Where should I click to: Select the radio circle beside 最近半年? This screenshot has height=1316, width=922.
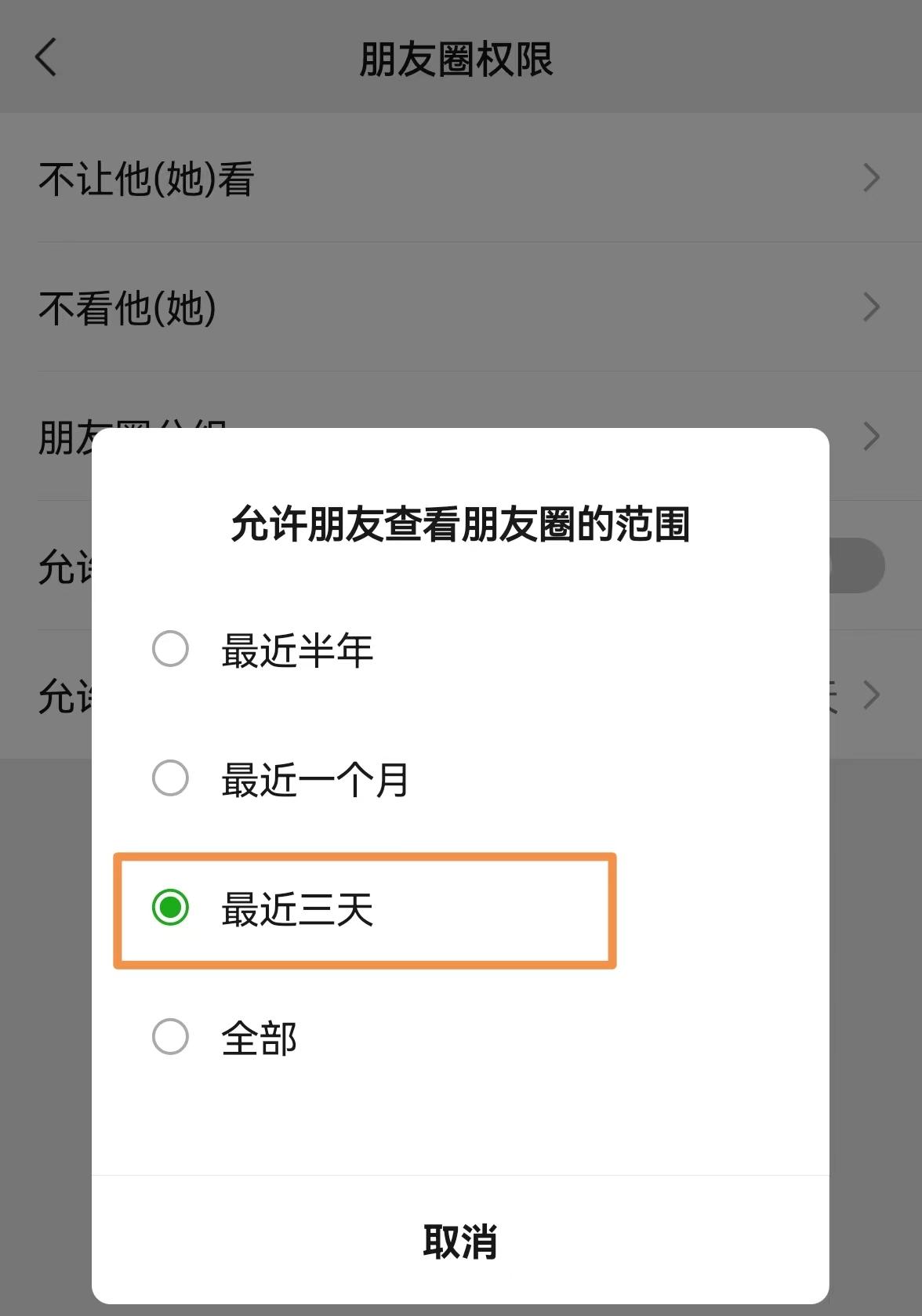[x=170, y=649]
